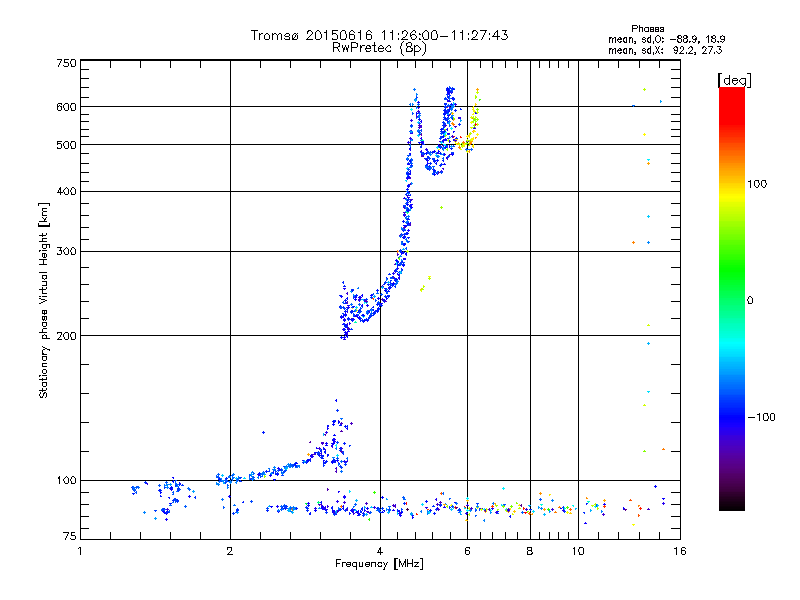The image size is (800, 600).
Task: Click the colorbar '-100' tick label
Action: (762, 417)
